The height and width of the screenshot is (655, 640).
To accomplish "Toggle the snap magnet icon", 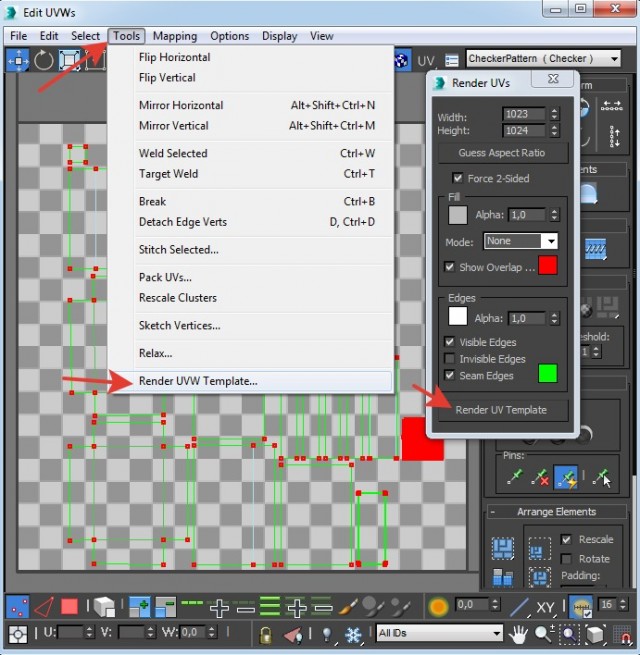I will click(x=624, y=635).
